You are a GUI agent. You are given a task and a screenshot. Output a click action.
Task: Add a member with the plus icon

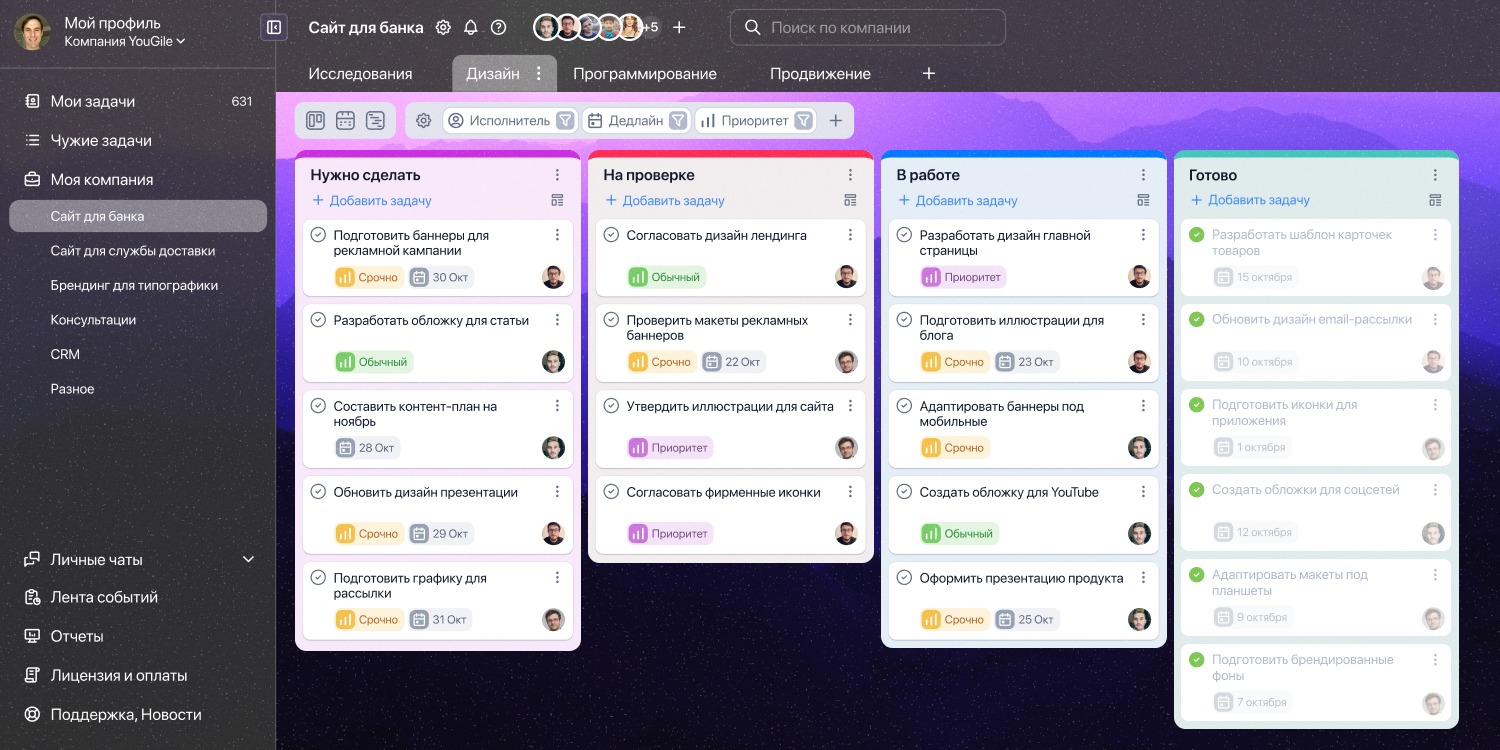click(x=679, y=28)
